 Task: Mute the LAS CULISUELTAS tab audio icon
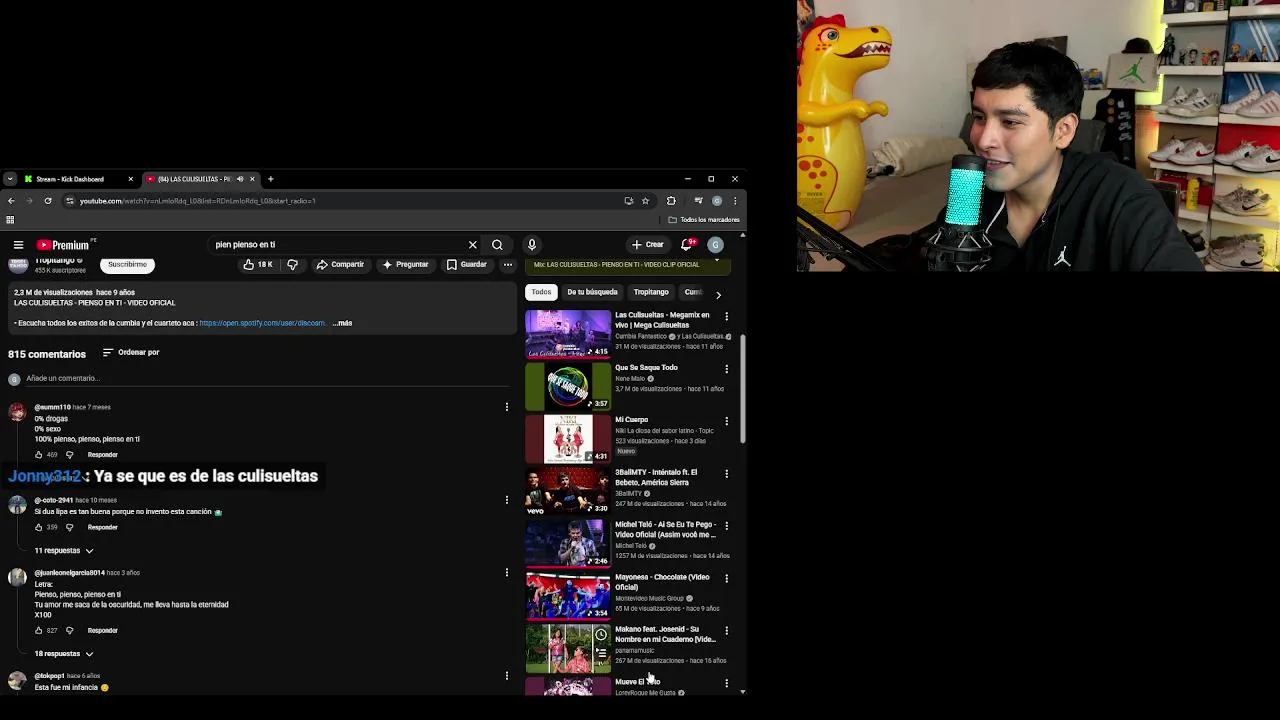[240, 179]
